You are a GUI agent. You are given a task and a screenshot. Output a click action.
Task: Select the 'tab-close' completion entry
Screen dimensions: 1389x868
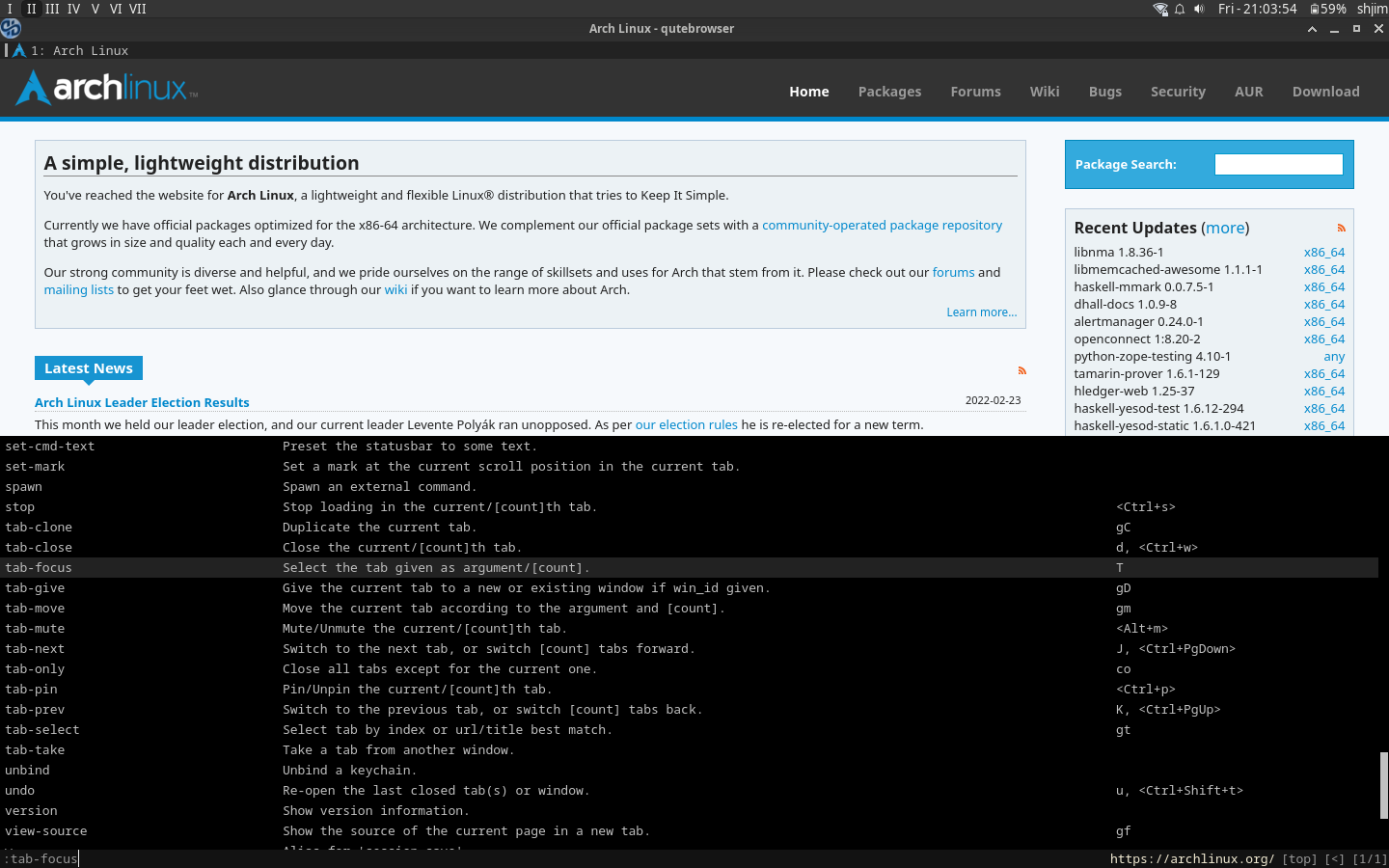point(689,547)
